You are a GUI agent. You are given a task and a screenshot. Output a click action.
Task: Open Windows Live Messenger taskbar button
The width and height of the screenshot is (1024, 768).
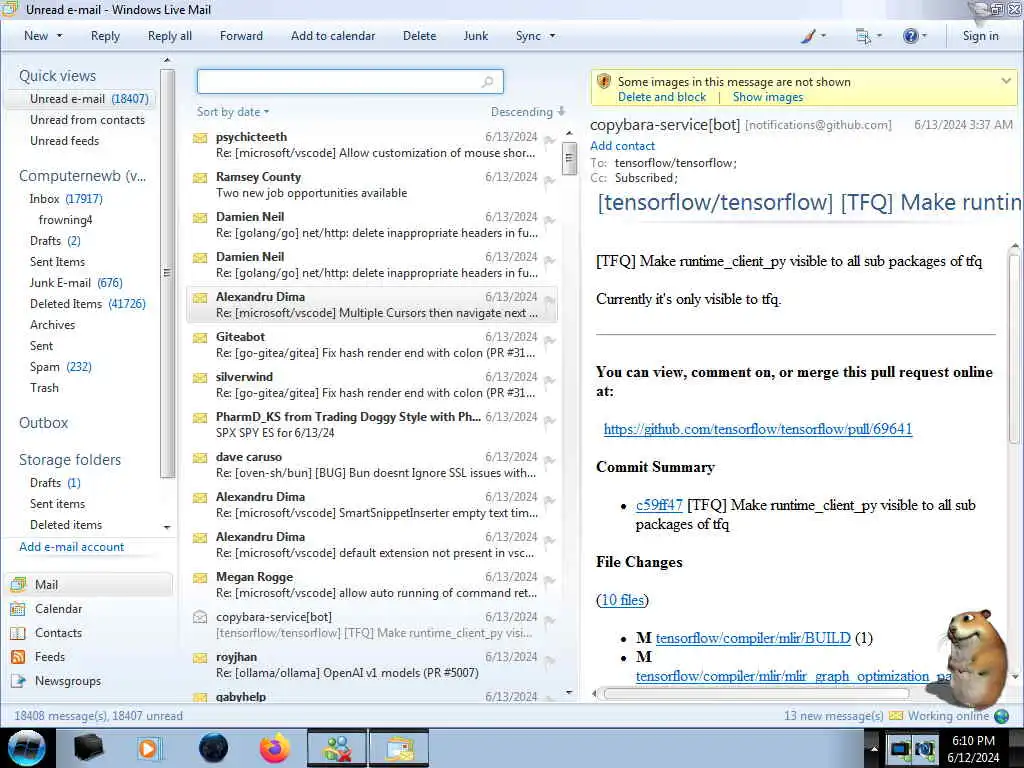[x=337, y=748]
